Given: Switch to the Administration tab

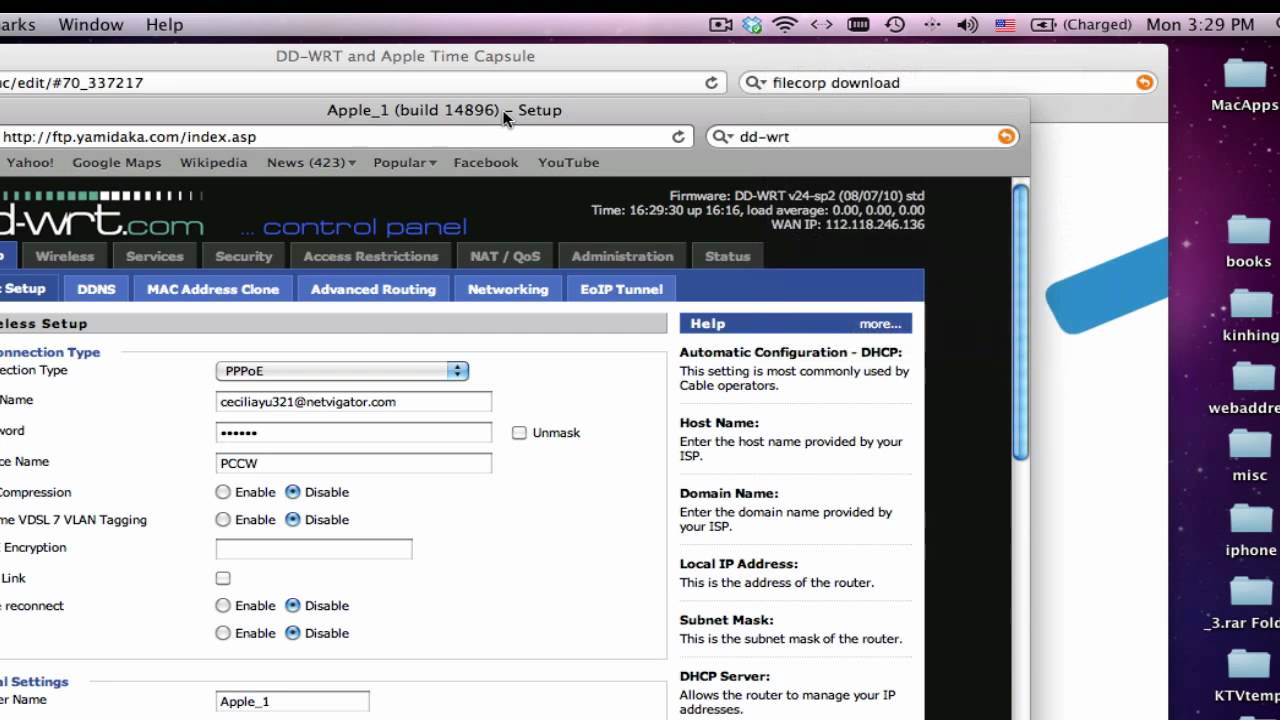Looking at the screenshot, I should coord(622,257).
